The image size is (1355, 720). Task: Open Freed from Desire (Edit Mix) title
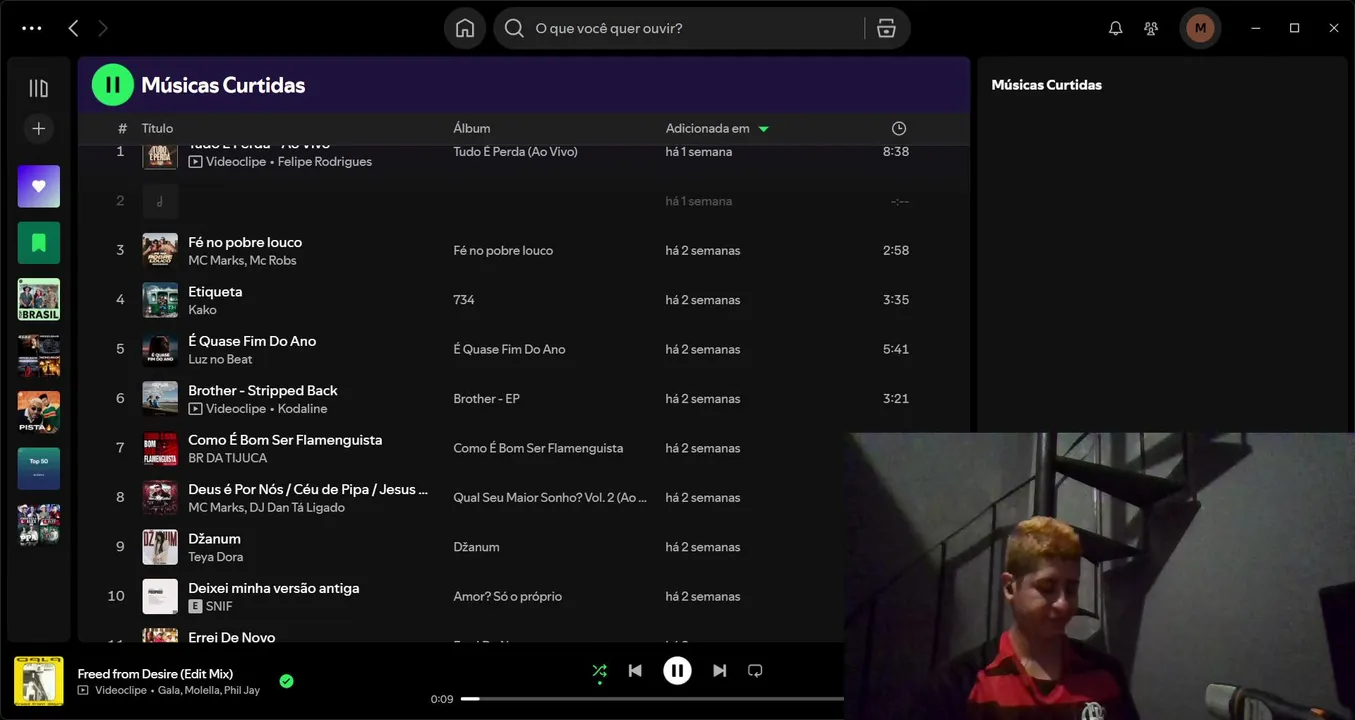(x=155, y=673)
